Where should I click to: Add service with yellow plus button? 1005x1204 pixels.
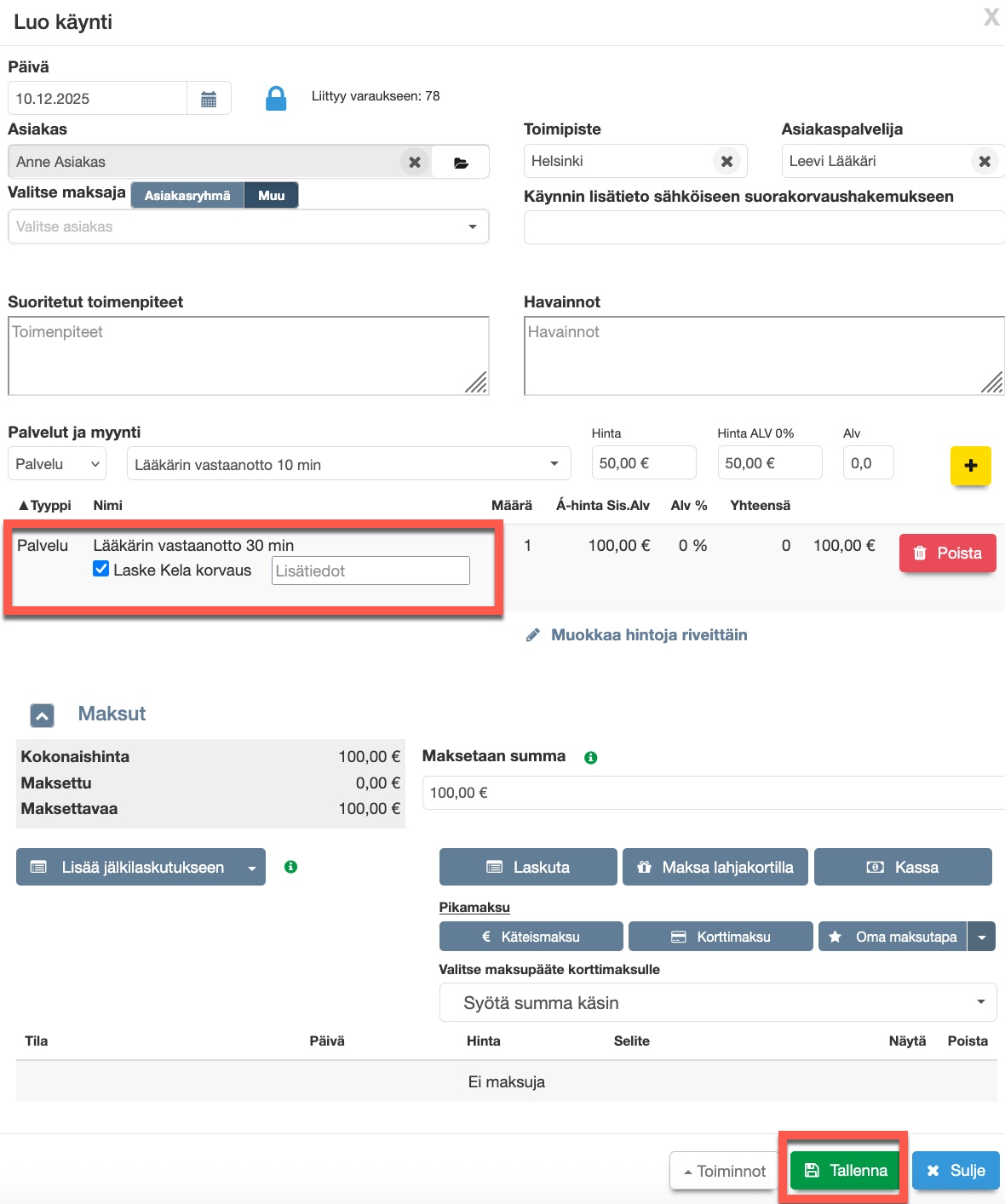pyautogui.click(x=970, y=466)
